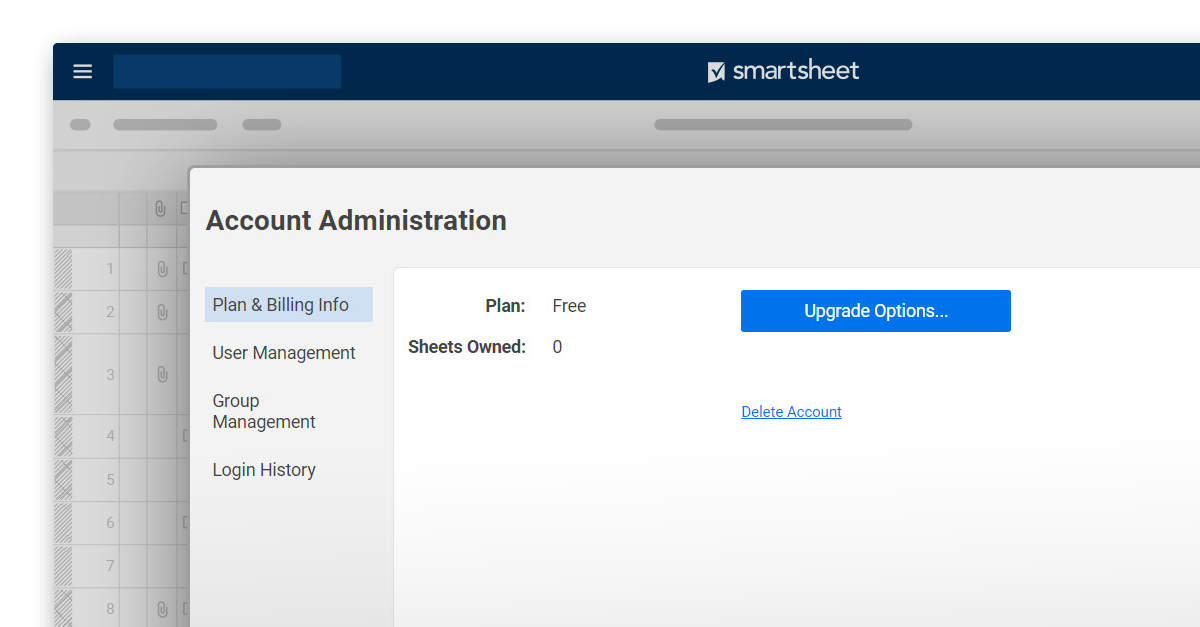Select row number 5 in the sheet
Screen dimensions: 1200x627
110,480
